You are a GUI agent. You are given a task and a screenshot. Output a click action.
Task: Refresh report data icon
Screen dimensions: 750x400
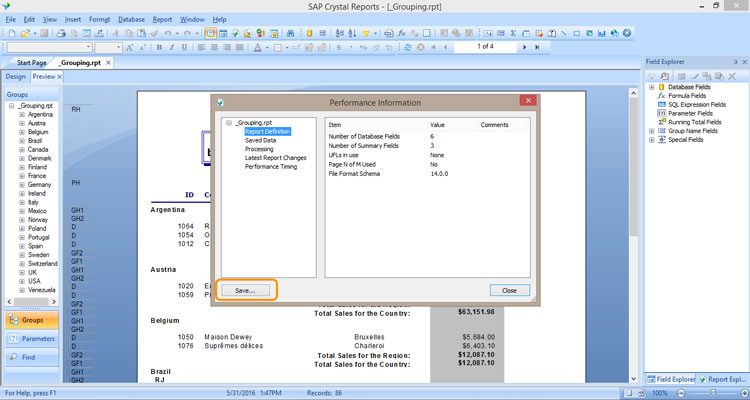point(408,47)
